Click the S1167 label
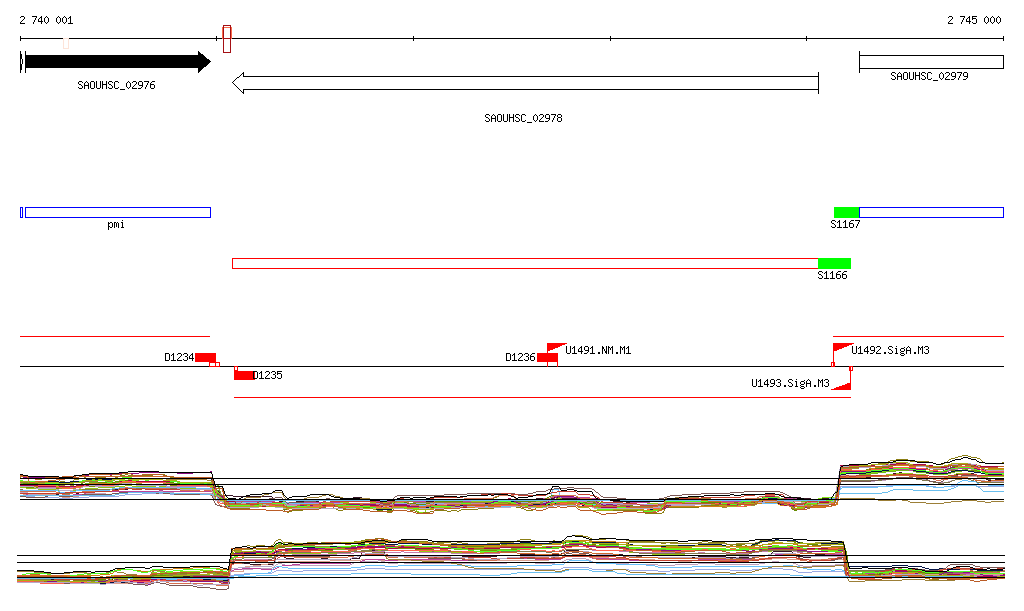1024x611 pixels. coord(845,225)
